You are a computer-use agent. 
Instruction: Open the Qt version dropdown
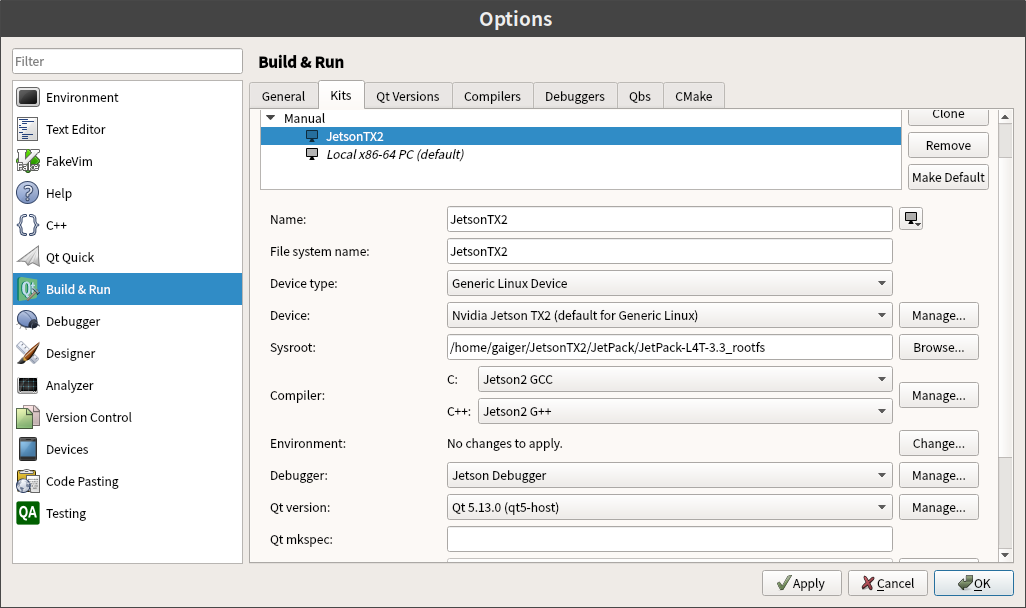click(x=668, y=507)
